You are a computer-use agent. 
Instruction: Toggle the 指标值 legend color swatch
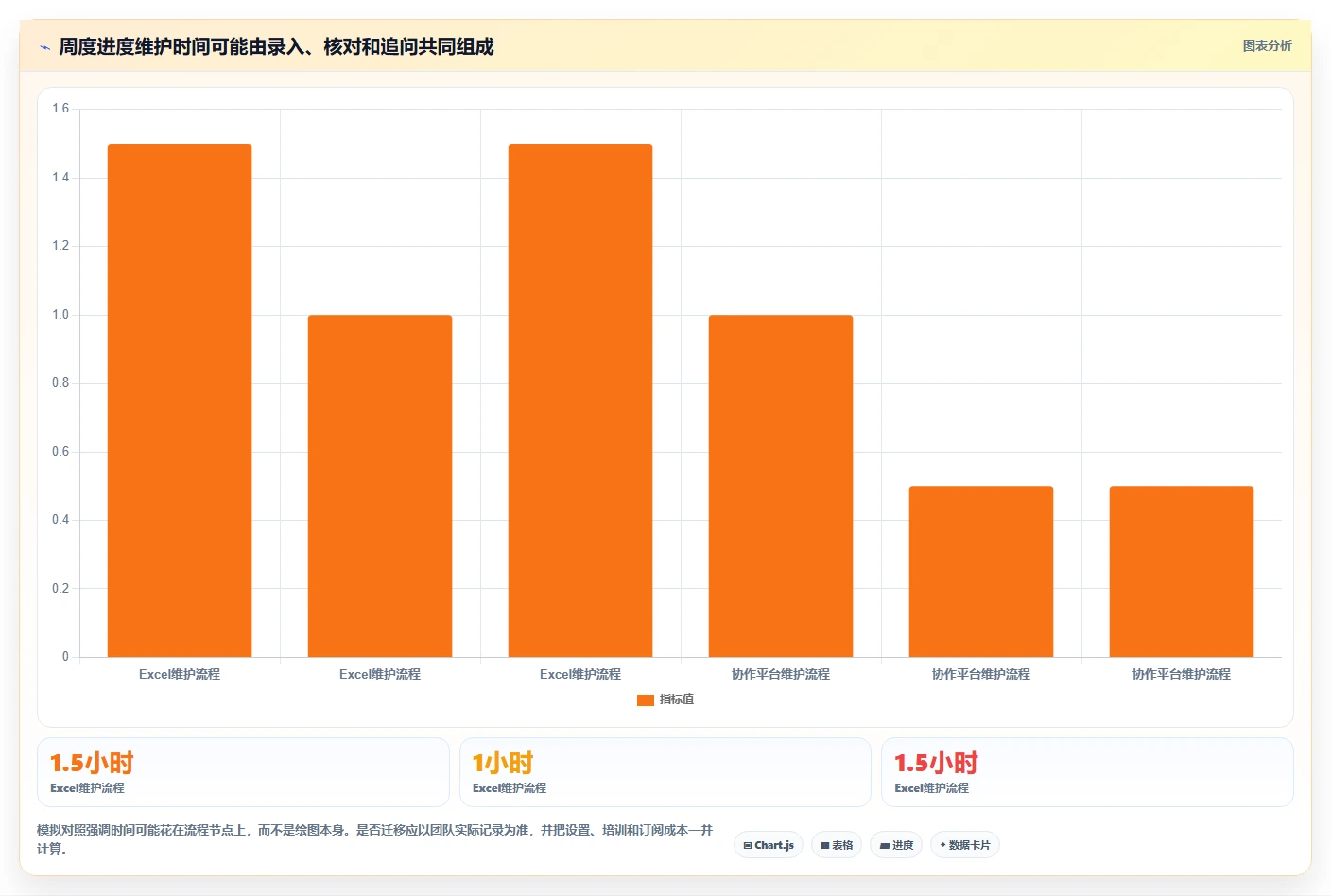(x=646, y=700)
